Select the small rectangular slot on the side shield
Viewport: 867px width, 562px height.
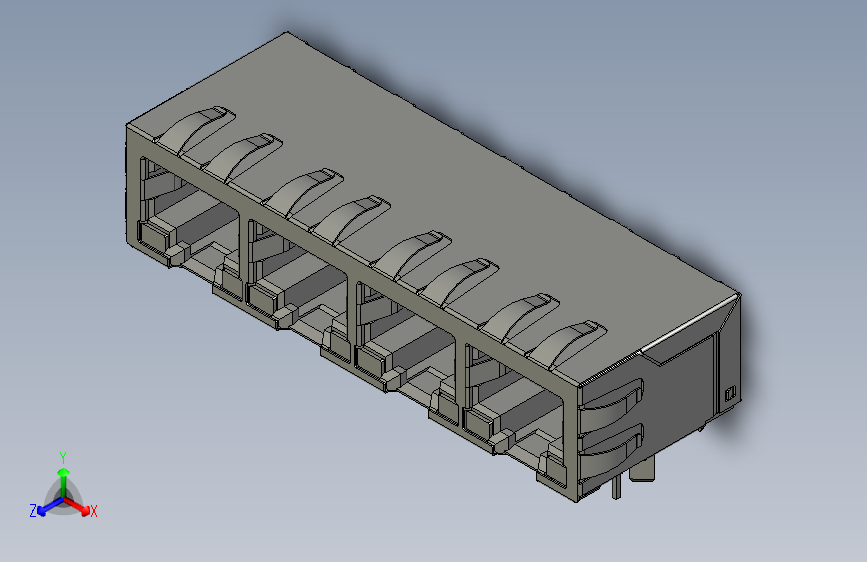[730, 393]
